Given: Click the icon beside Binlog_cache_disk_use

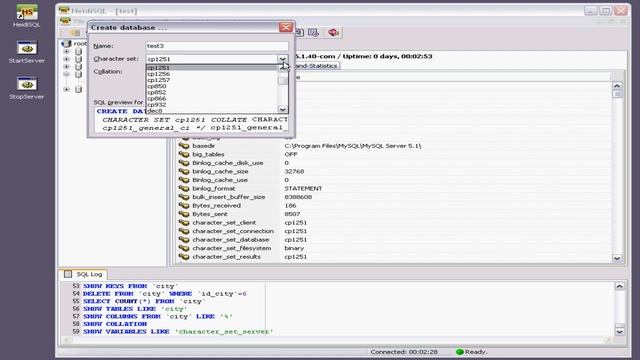Looking at the screenshot, I should pyautogui.click(x=184, y=163).
